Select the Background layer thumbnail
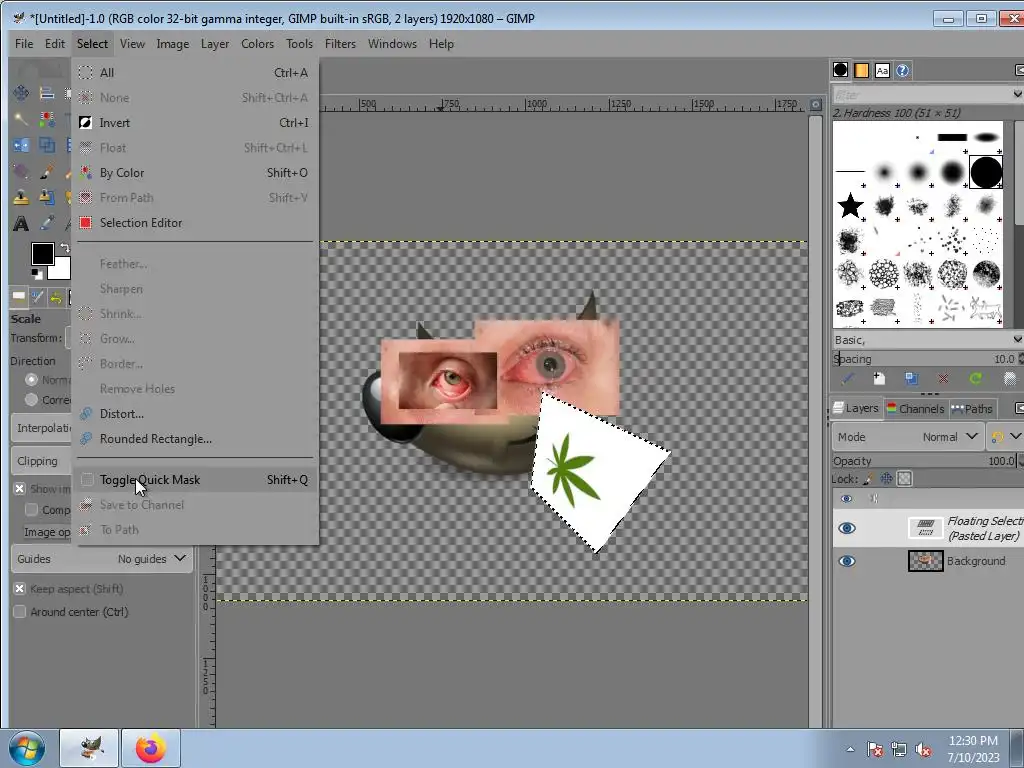The width and height of the screenshot is (1024, 768). click(x=925, y=561)
